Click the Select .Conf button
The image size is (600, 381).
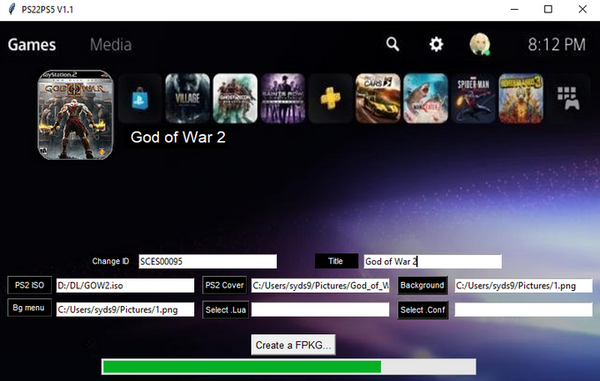pyautogui.click(x=422, y=310)
